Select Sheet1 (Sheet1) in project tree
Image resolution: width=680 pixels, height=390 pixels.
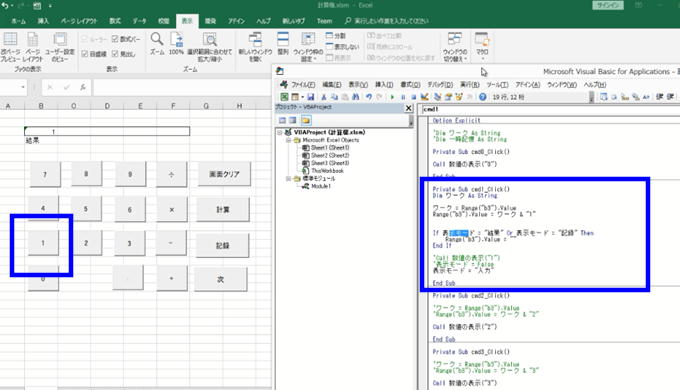330,147
